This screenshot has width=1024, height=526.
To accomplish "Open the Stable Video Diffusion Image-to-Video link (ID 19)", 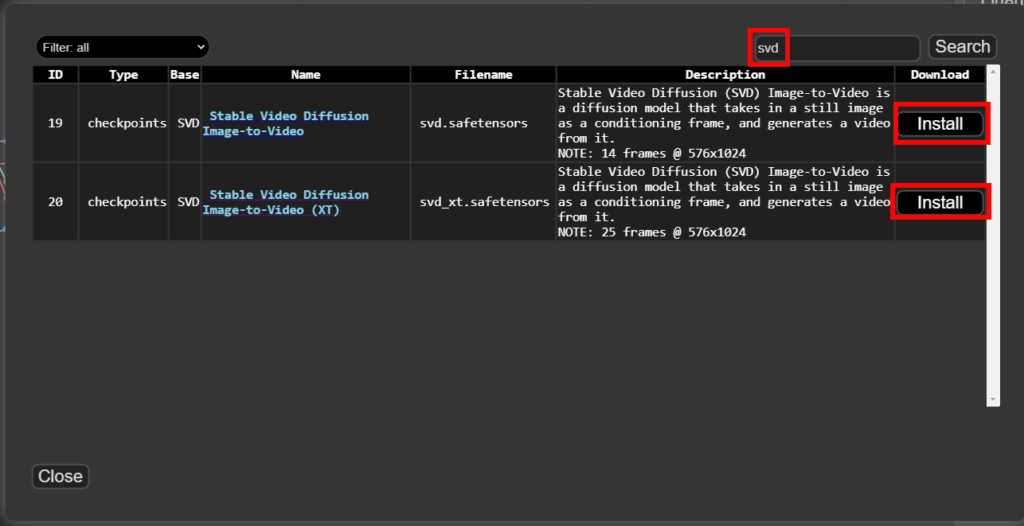I will click(x=286, y=123).
